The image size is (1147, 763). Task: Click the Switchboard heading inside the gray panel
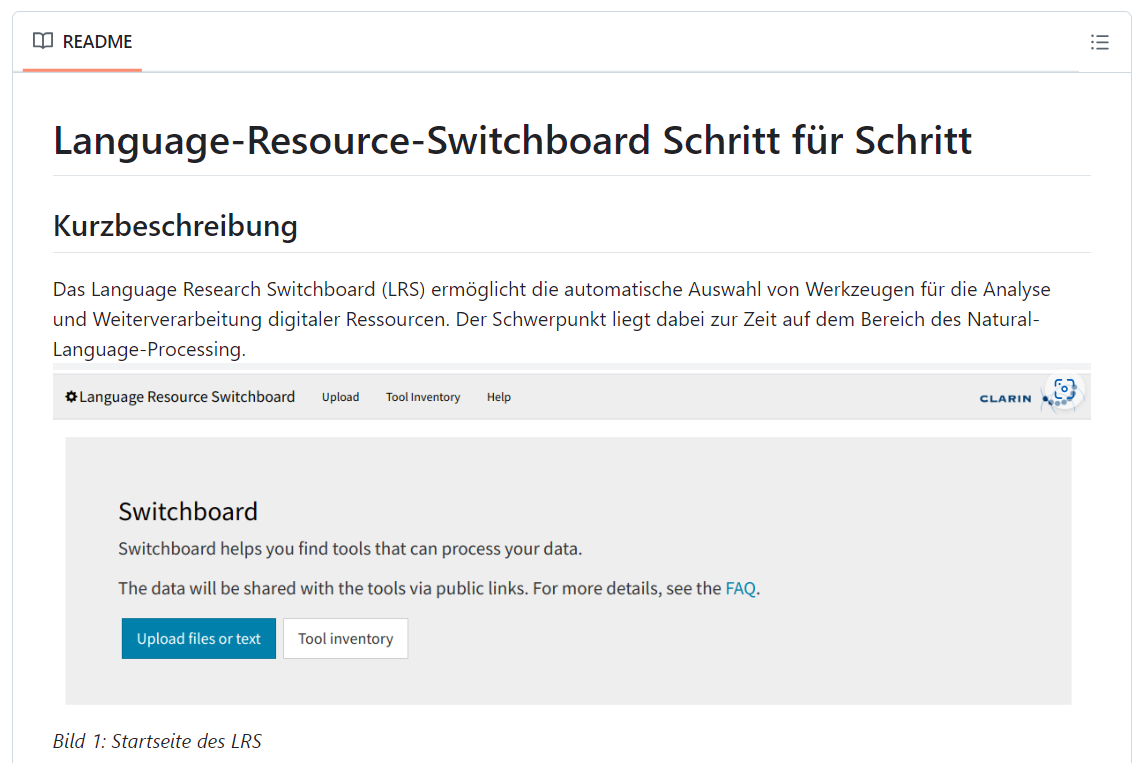pyautogui.click(x=188, y=511)
